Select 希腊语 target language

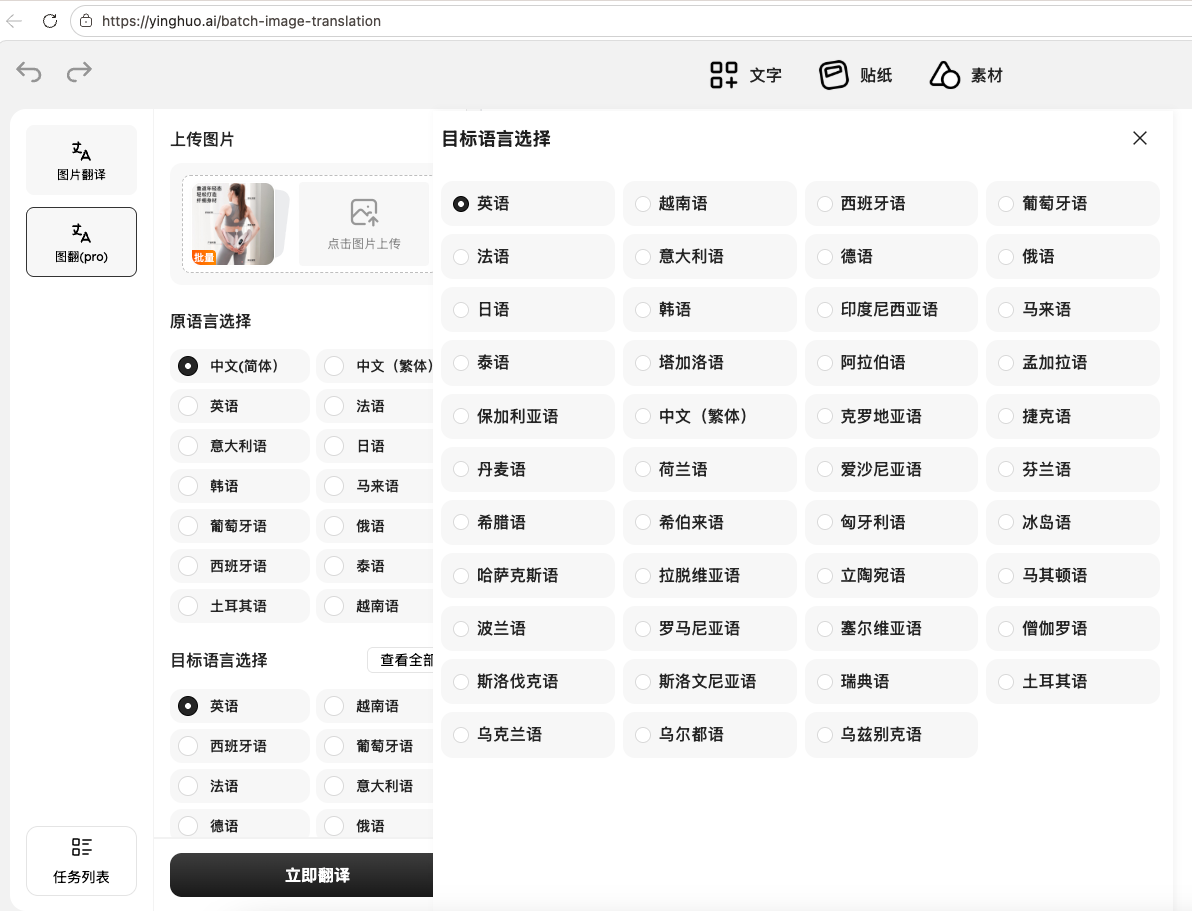click(528, 522)
